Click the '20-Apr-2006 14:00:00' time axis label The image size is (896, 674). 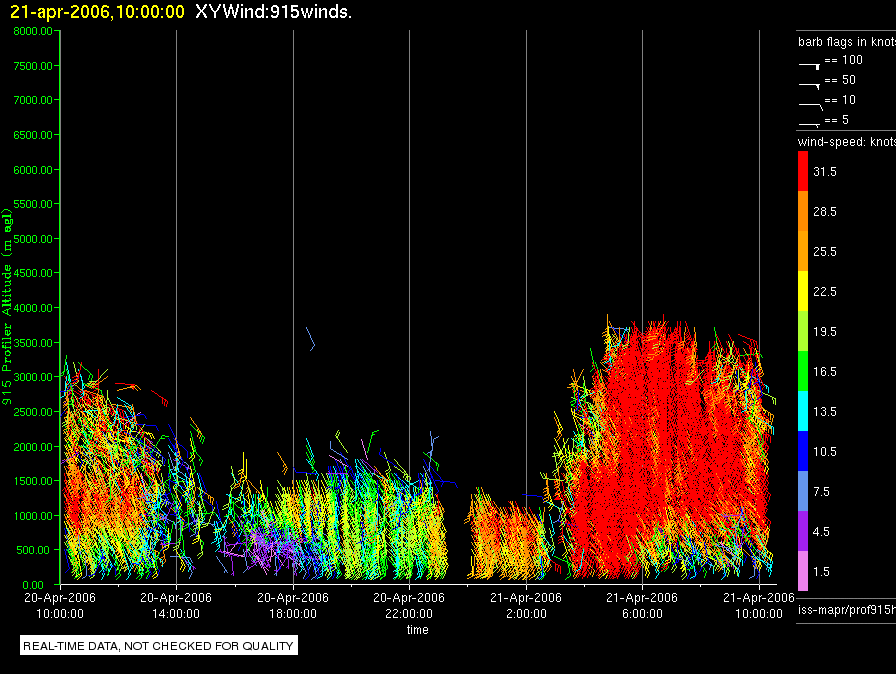[176, 605]
